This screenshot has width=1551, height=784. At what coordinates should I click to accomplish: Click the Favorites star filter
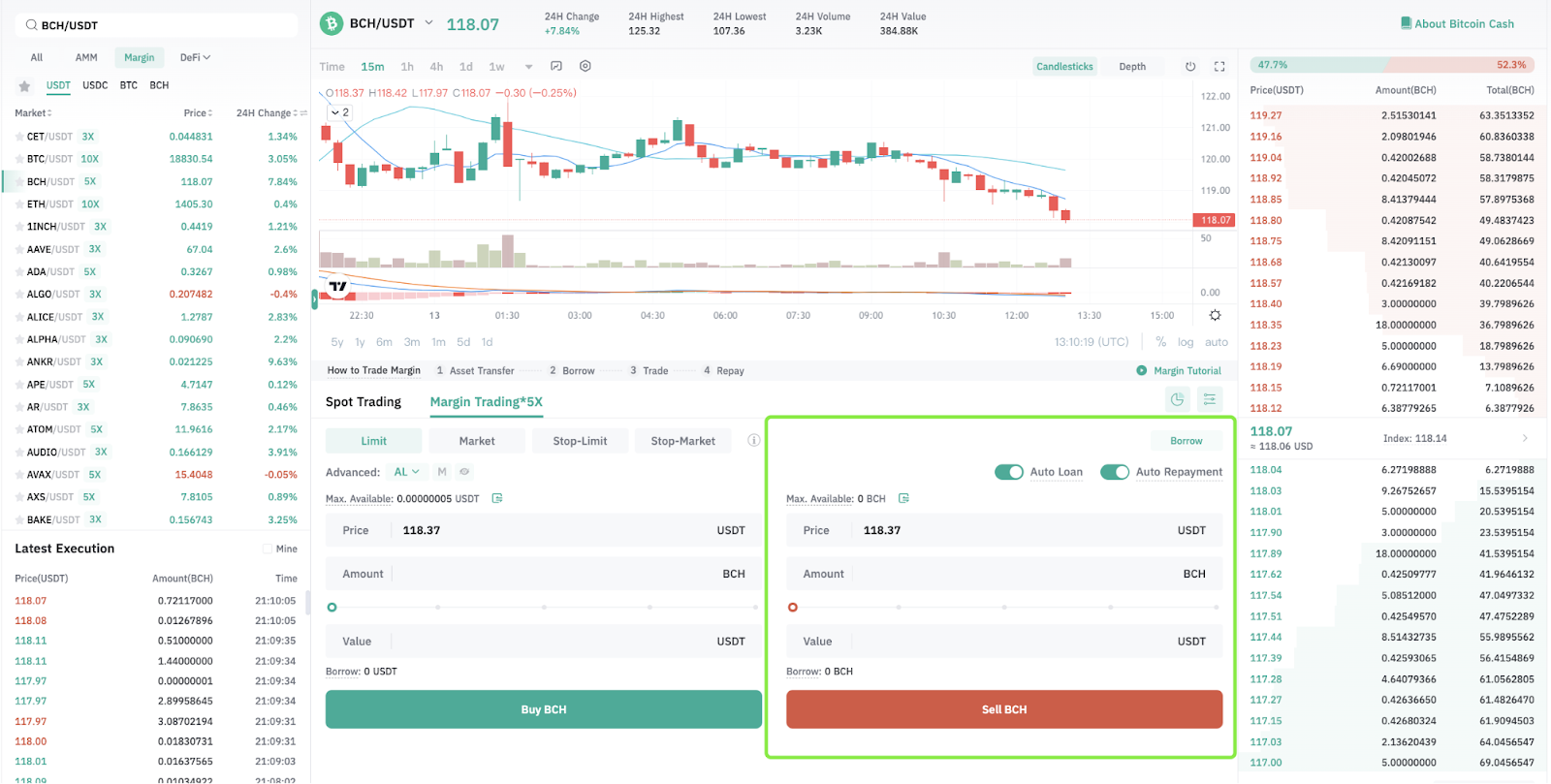click(24, 86)
